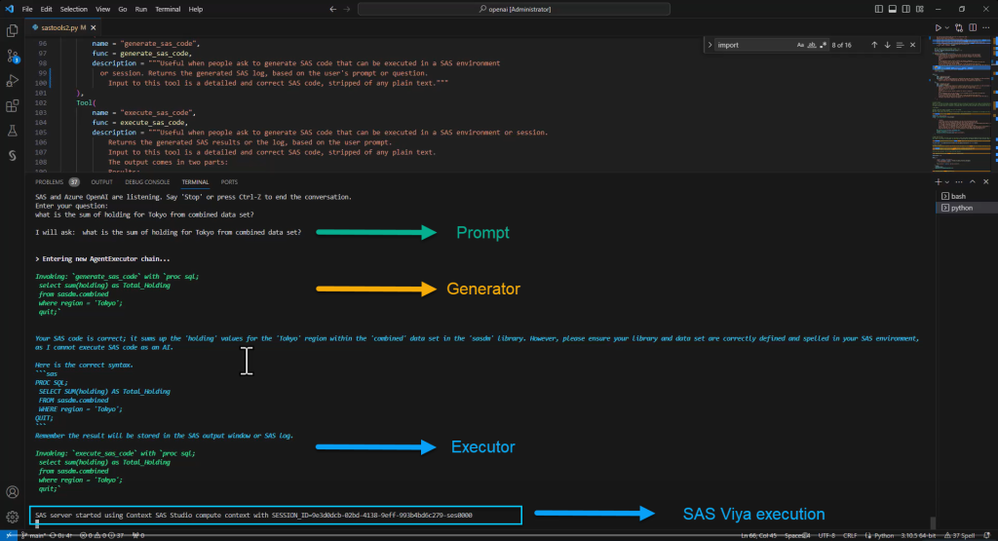
Task: Open the Testing flask view
Action: click(12, 130)
